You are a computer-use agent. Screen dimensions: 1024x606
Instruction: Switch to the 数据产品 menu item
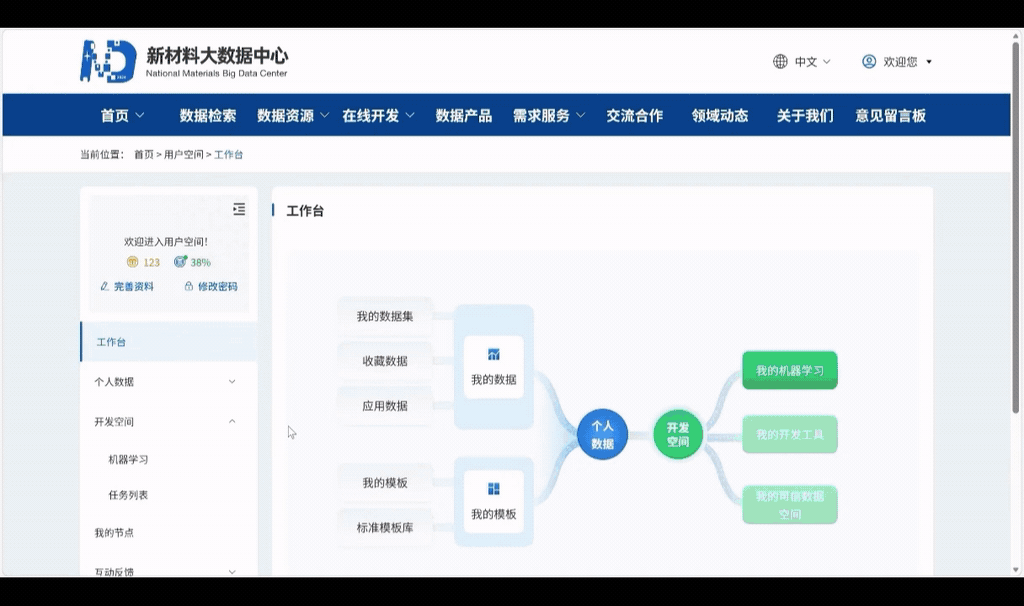coord(463,115)
